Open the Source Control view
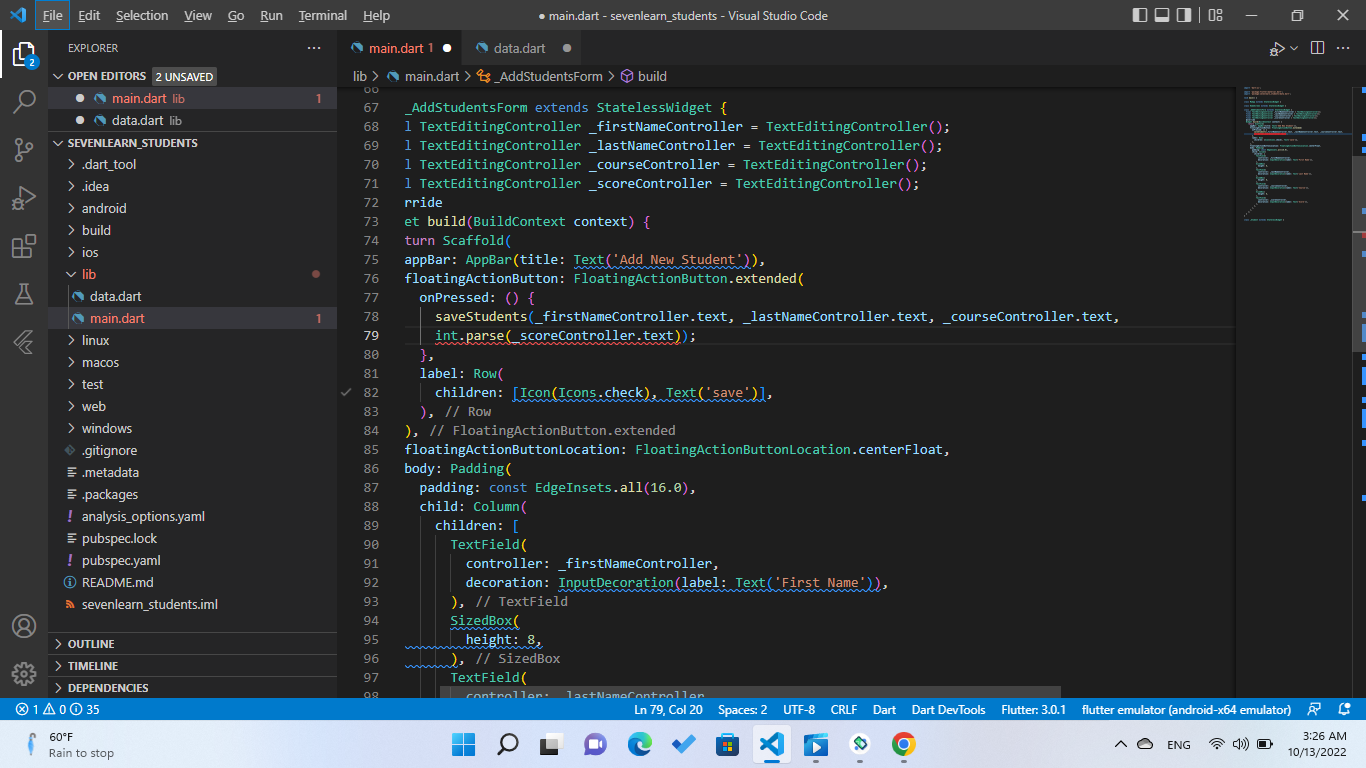 (24, 150)
